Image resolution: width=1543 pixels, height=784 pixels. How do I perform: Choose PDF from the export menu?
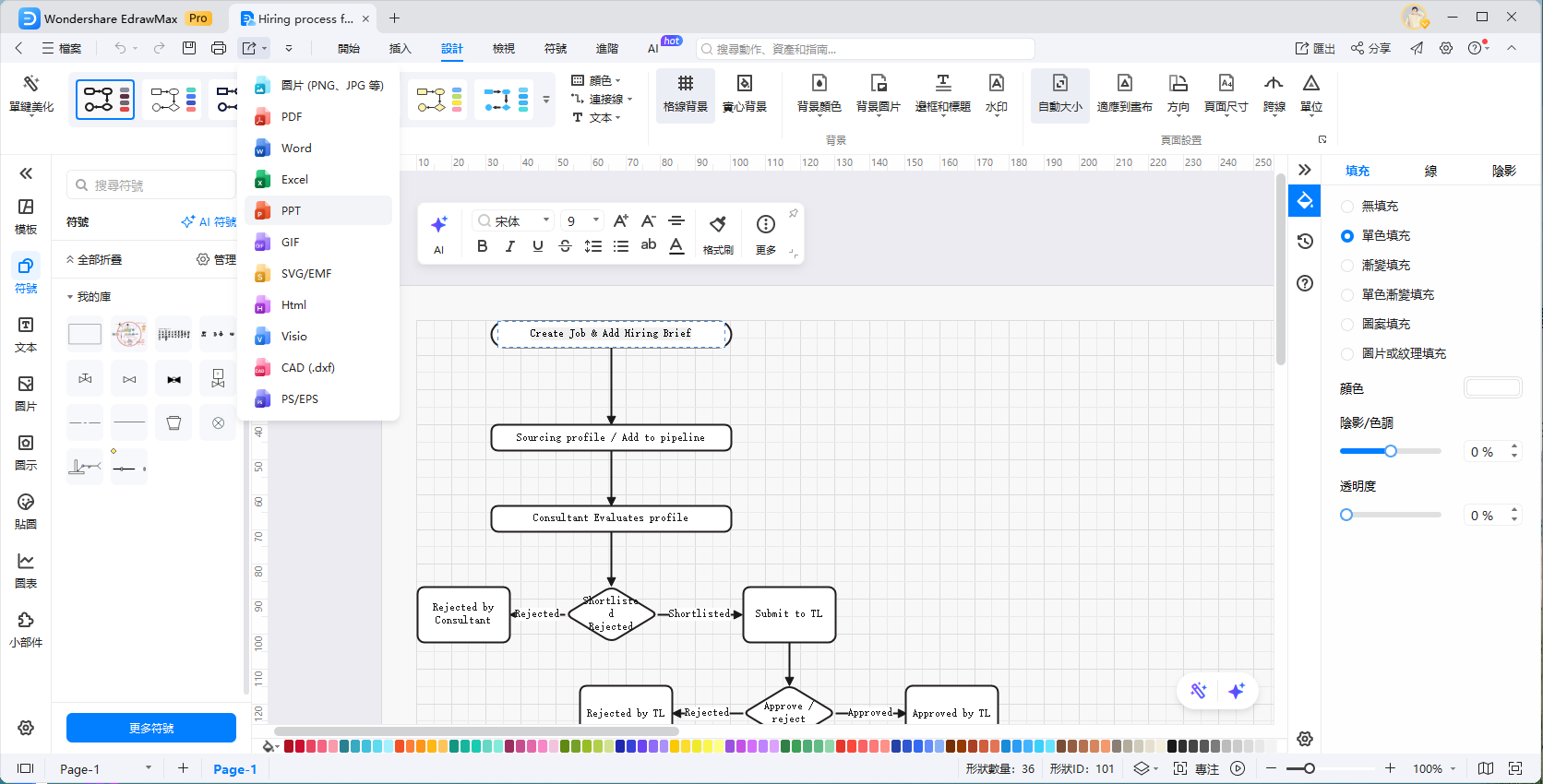[x=292, y=117]
